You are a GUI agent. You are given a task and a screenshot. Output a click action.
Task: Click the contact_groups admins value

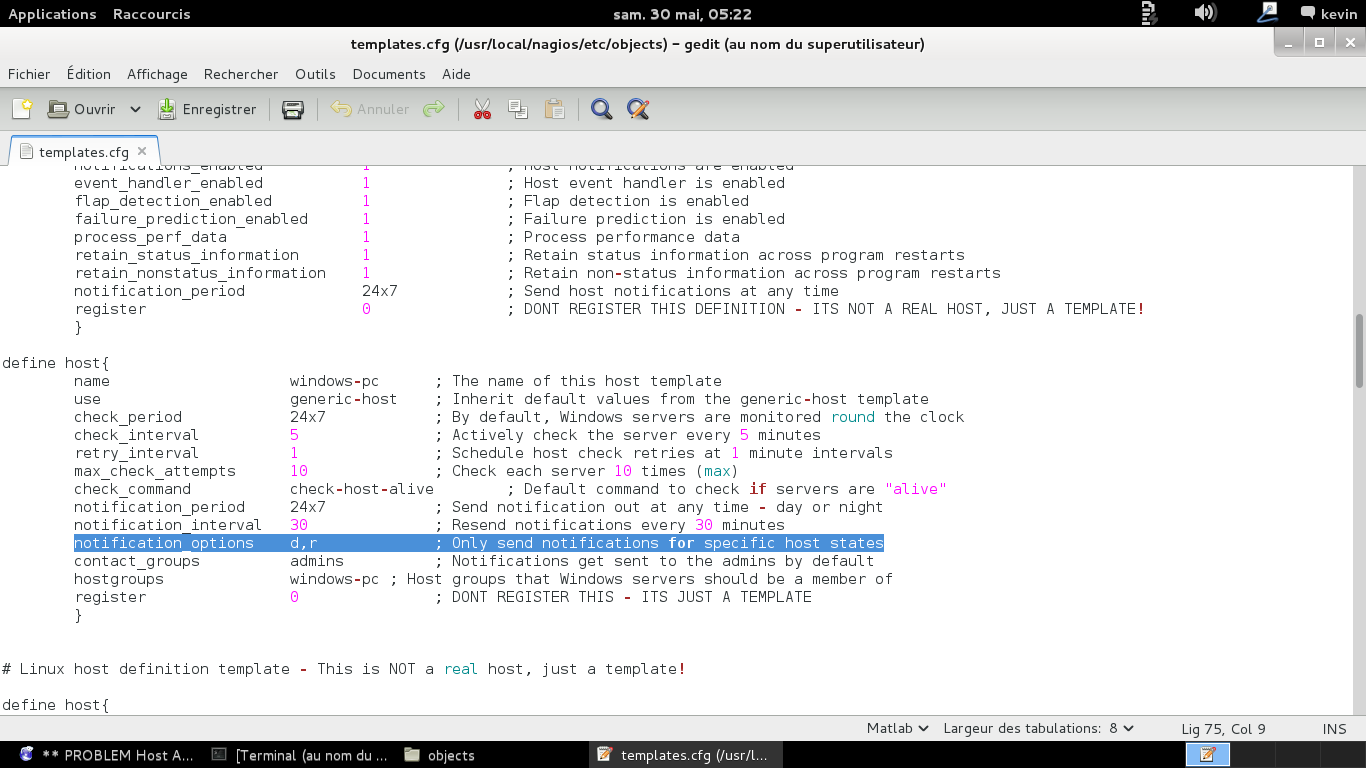(317, 561)
